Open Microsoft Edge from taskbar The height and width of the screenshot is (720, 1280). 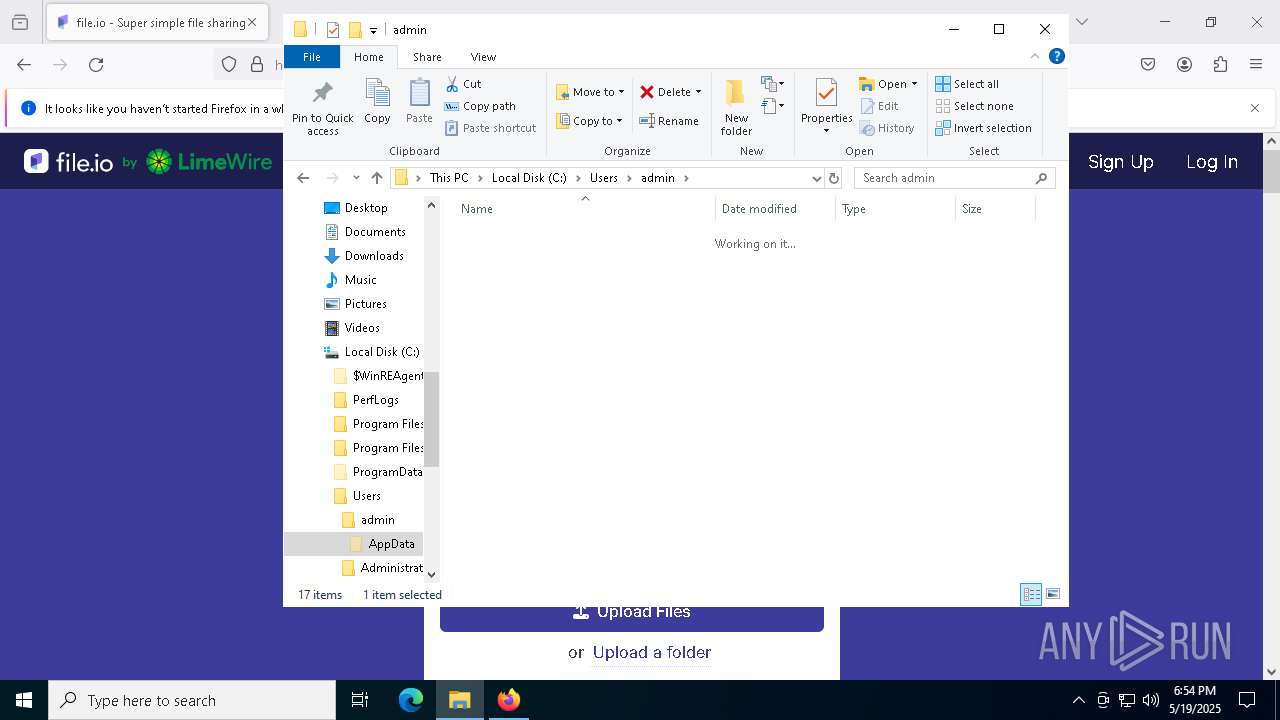(x=411, y=700)
